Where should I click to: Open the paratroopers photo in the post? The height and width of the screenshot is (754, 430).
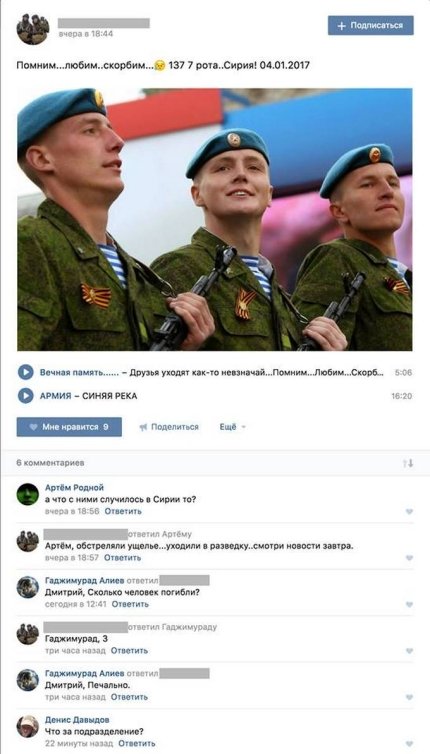click(215, 219)
